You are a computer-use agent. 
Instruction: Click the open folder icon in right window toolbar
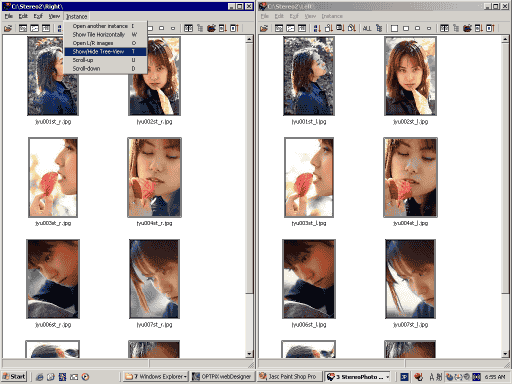(x=264, y=28)
